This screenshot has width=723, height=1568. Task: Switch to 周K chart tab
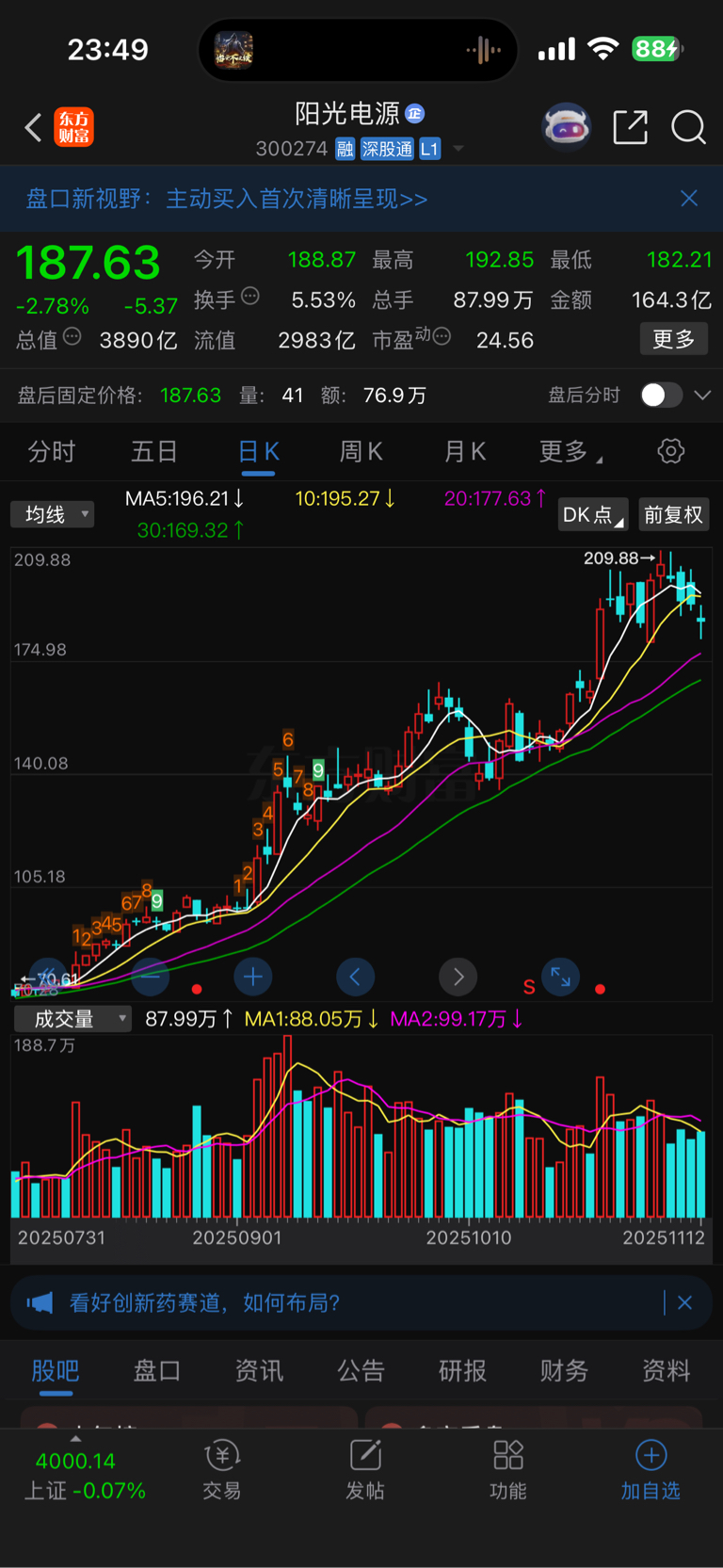click(x=361, y=452)
